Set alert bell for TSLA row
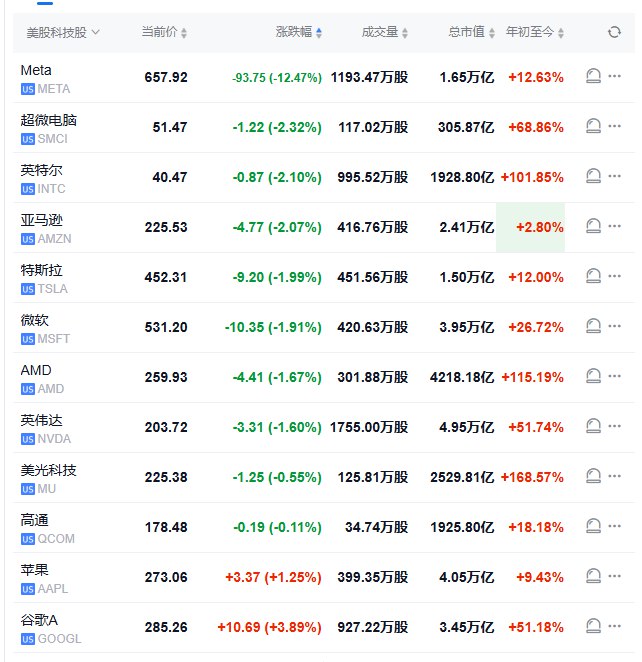Screen dimensions: 642x662 coord(593,276)
